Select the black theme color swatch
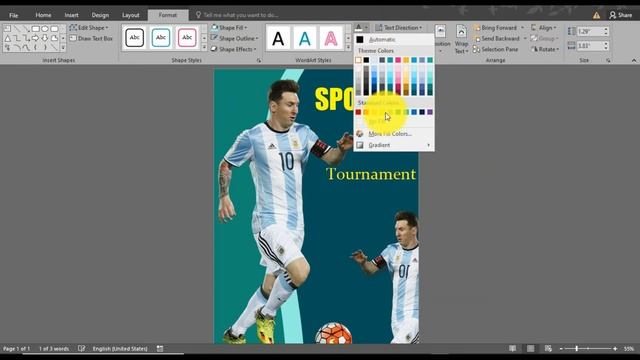 pos(366,60)
